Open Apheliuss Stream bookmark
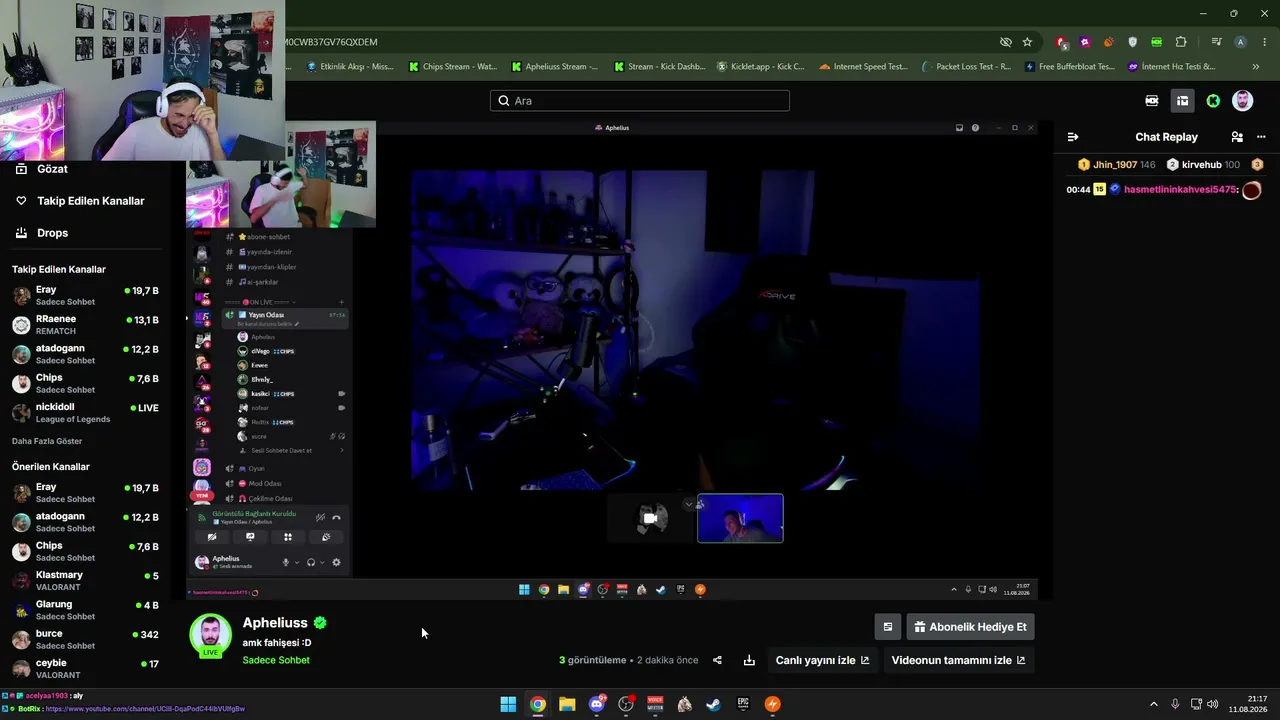 [555, 67]
